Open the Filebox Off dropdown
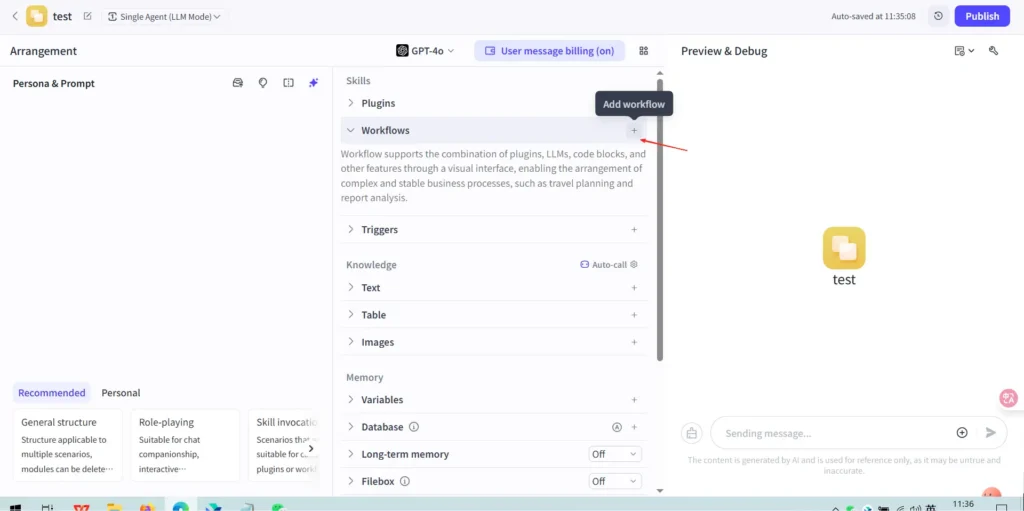 [x=615, y=481]
